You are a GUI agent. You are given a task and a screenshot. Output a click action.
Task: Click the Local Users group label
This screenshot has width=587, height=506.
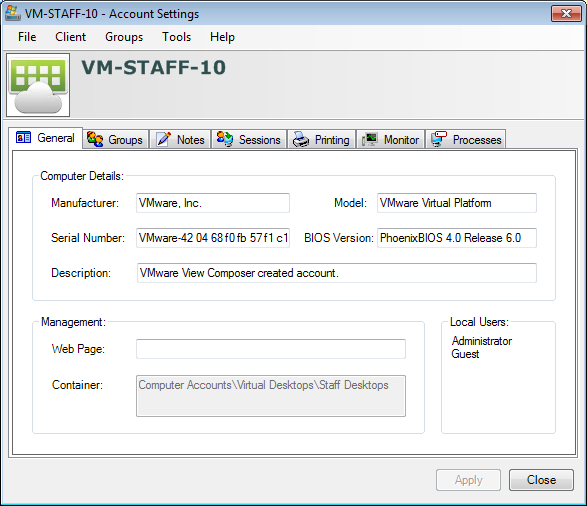(x=479, y=322)
